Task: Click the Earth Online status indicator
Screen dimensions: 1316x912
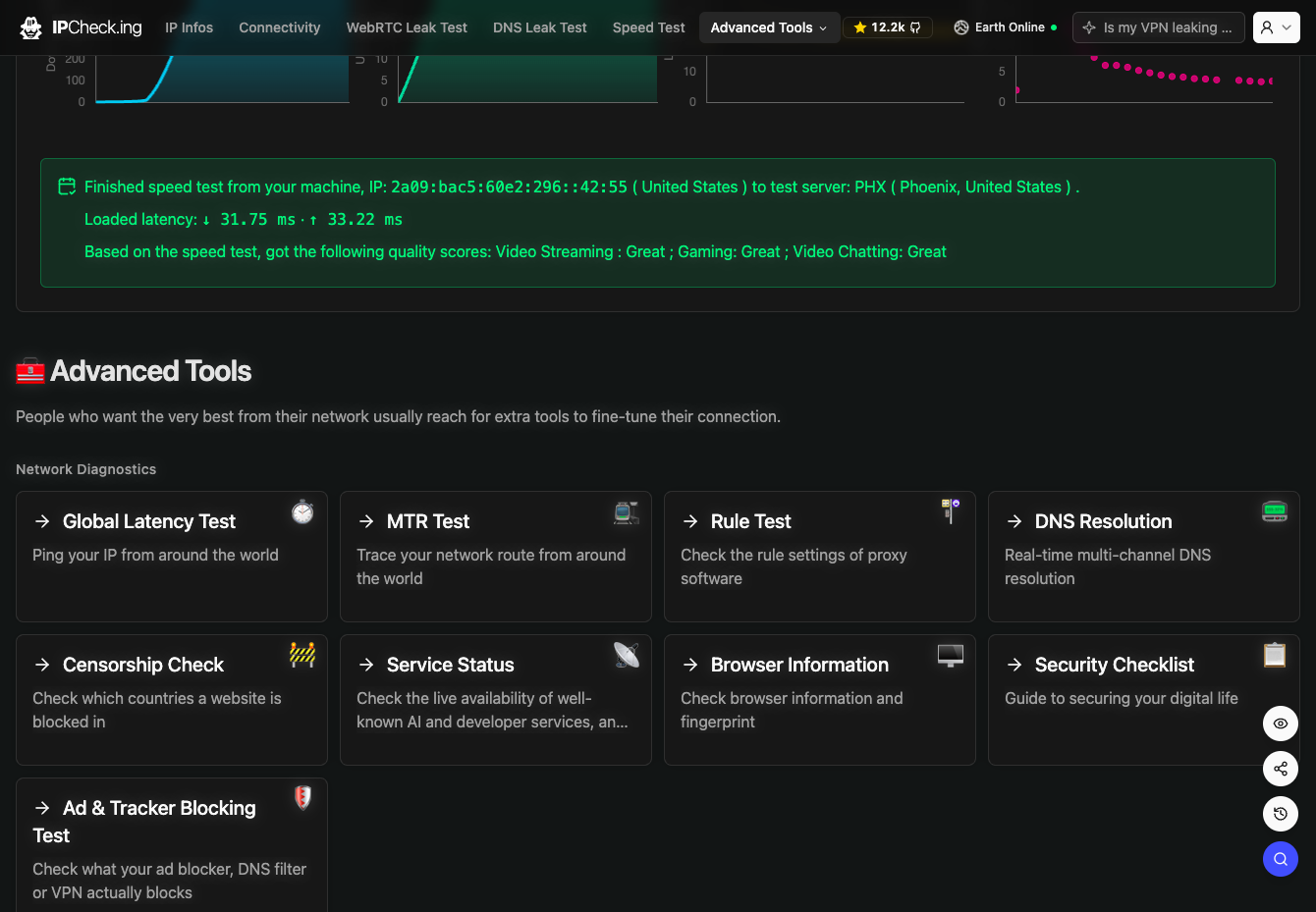Action: (1006, 27)
